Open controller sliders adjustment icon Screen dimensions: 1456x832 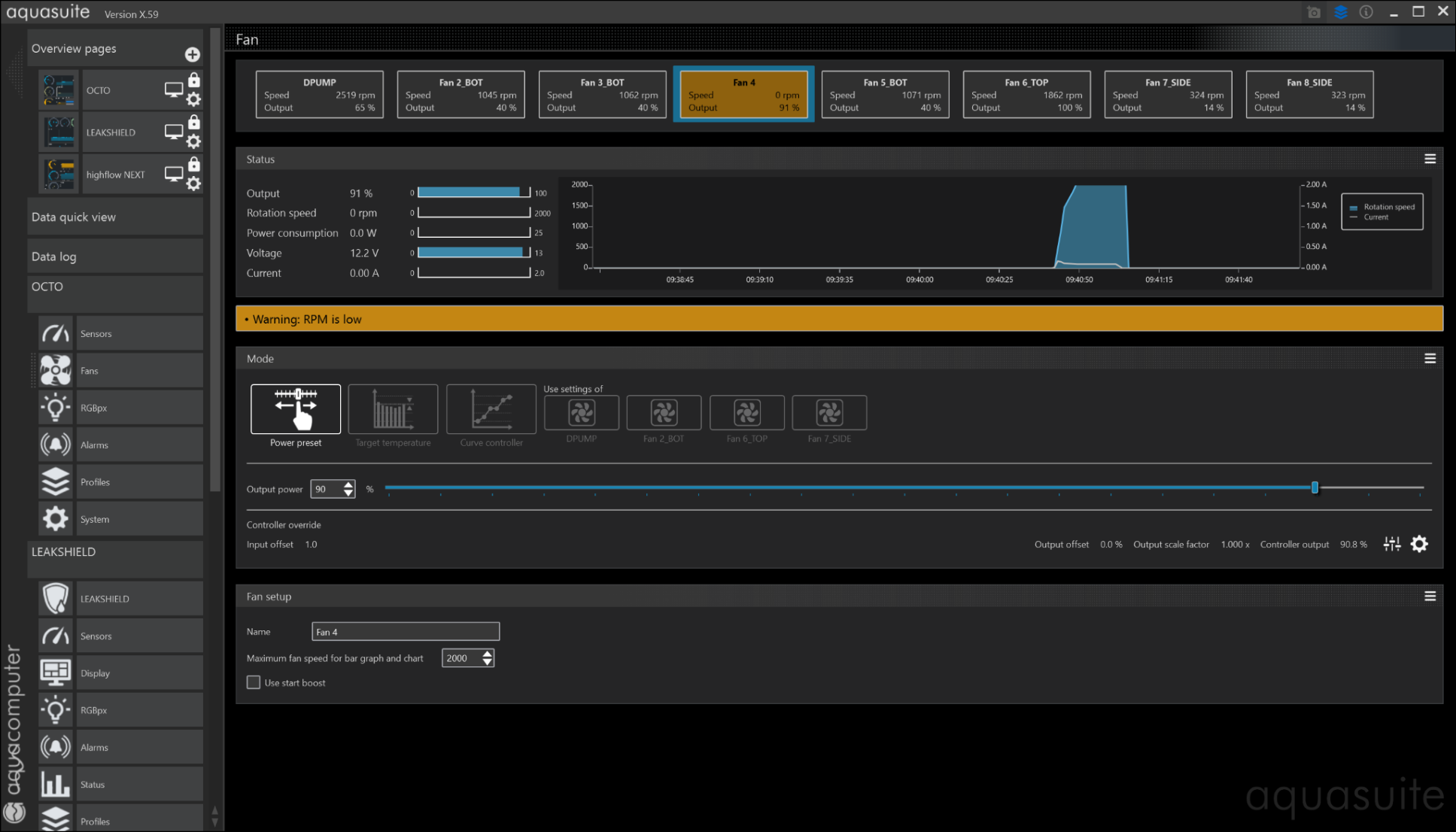tap(1392, 544)
